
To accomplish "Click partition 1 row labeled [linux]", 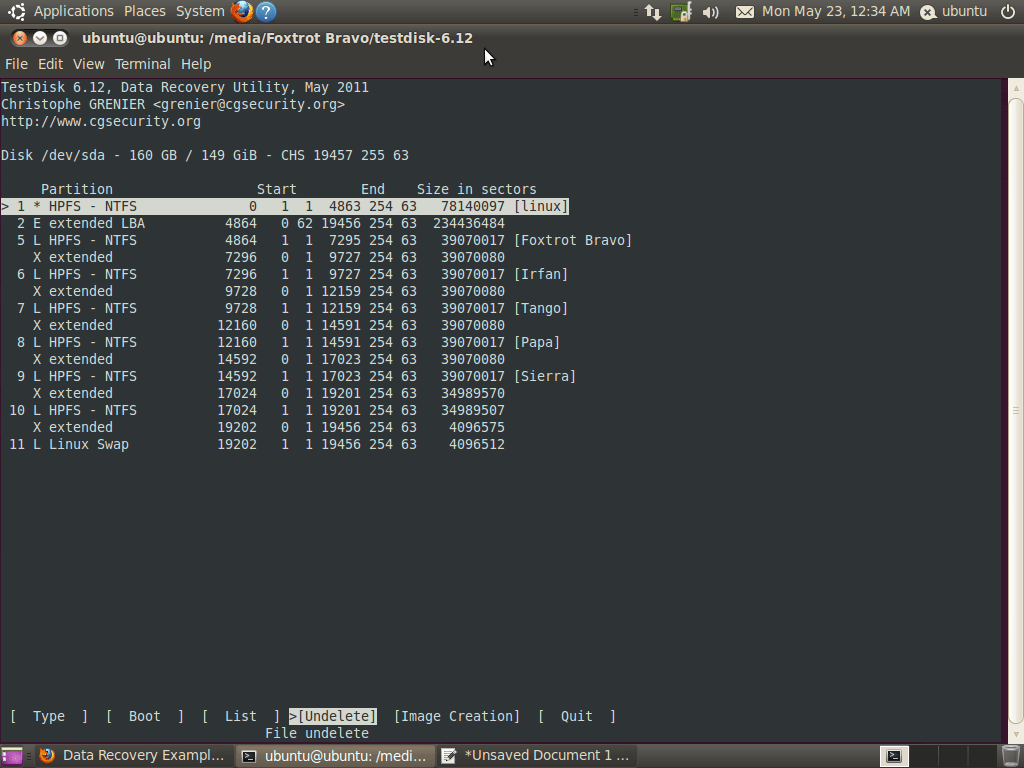I will 285,206.
